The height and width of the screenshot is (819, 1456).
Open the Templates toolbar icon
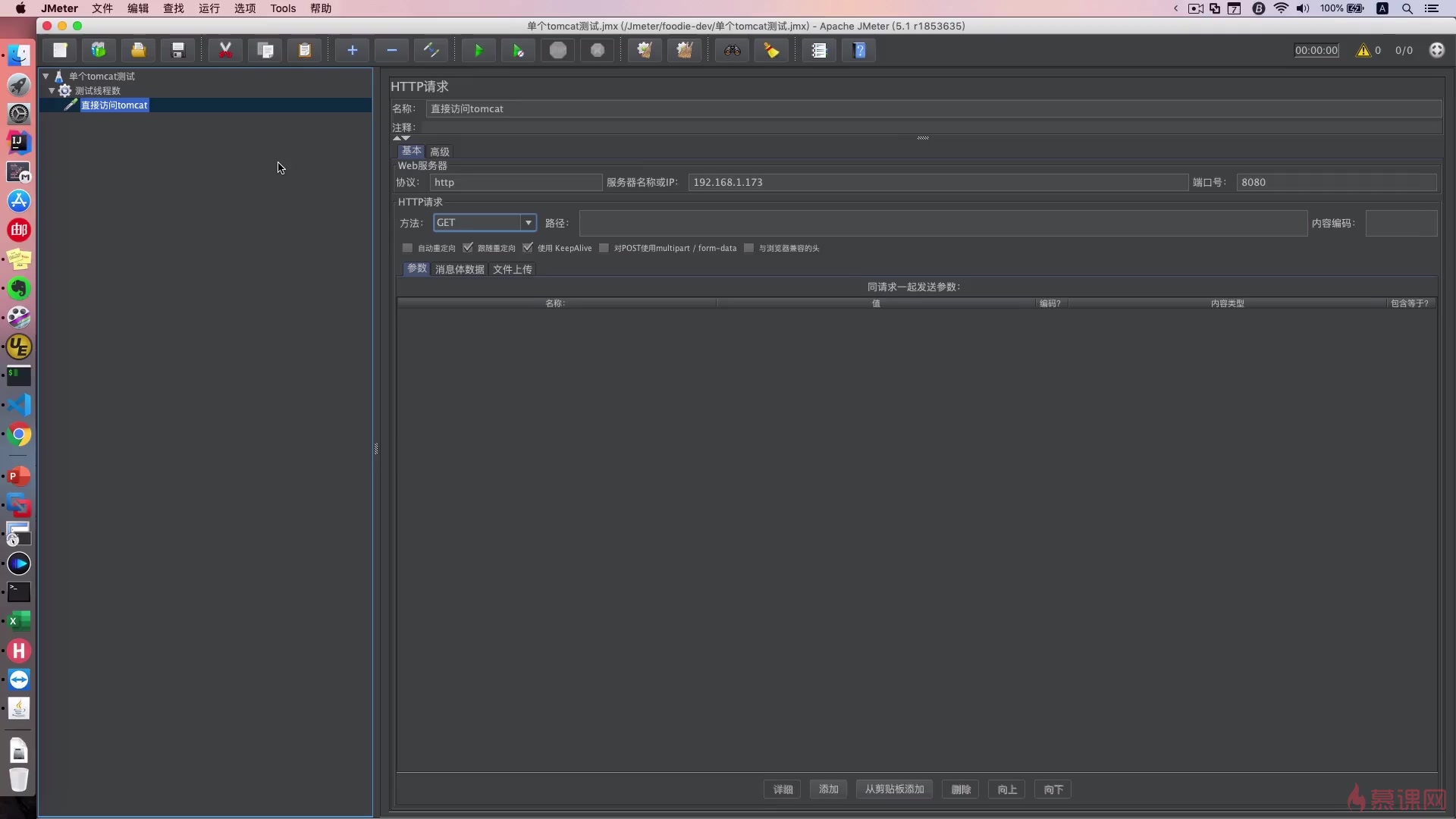pos(99,50)
